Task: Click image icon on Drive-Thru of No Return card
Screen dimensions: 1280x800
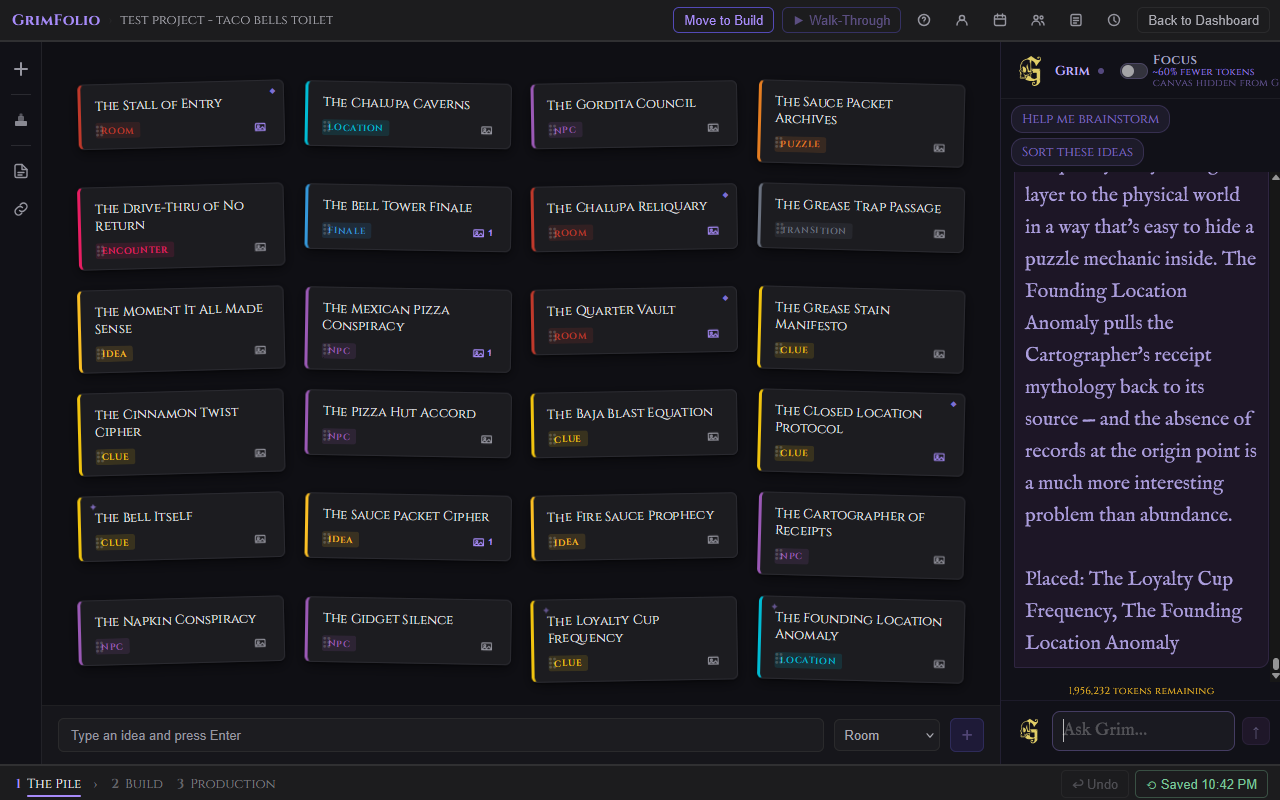Action: point(260,247)
